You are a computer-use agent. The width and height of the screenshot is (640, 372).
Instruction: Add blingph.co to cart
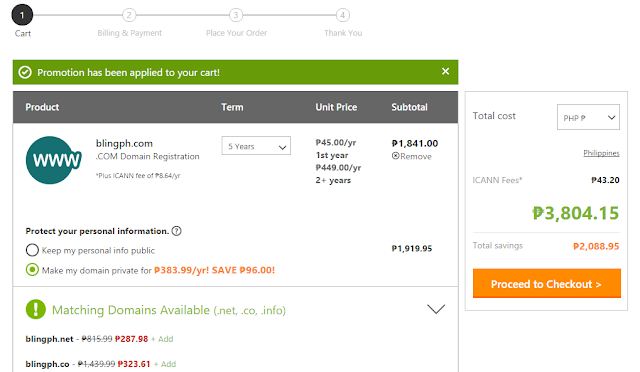165,364
